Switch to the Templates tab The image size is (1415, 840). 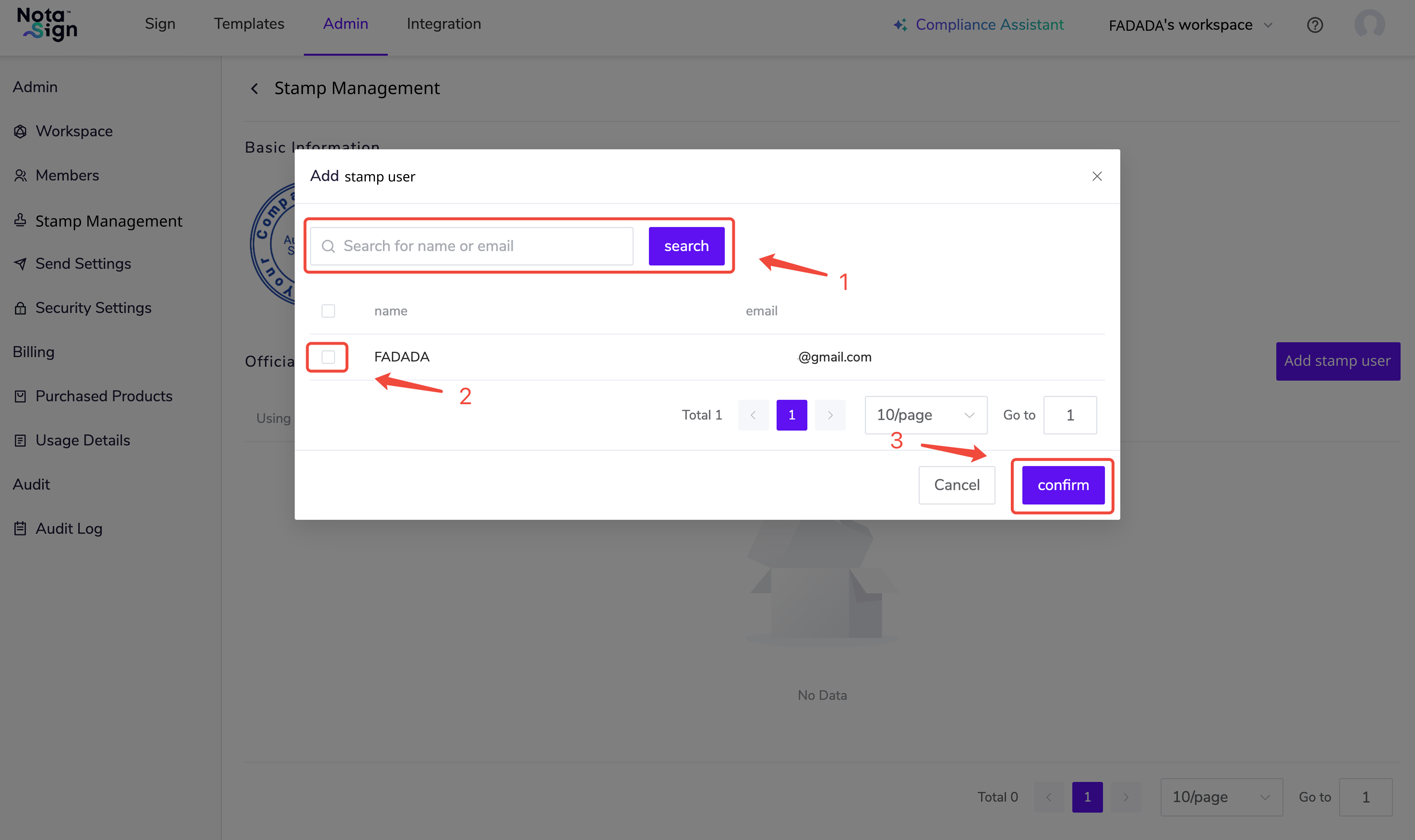coord(249,24)
